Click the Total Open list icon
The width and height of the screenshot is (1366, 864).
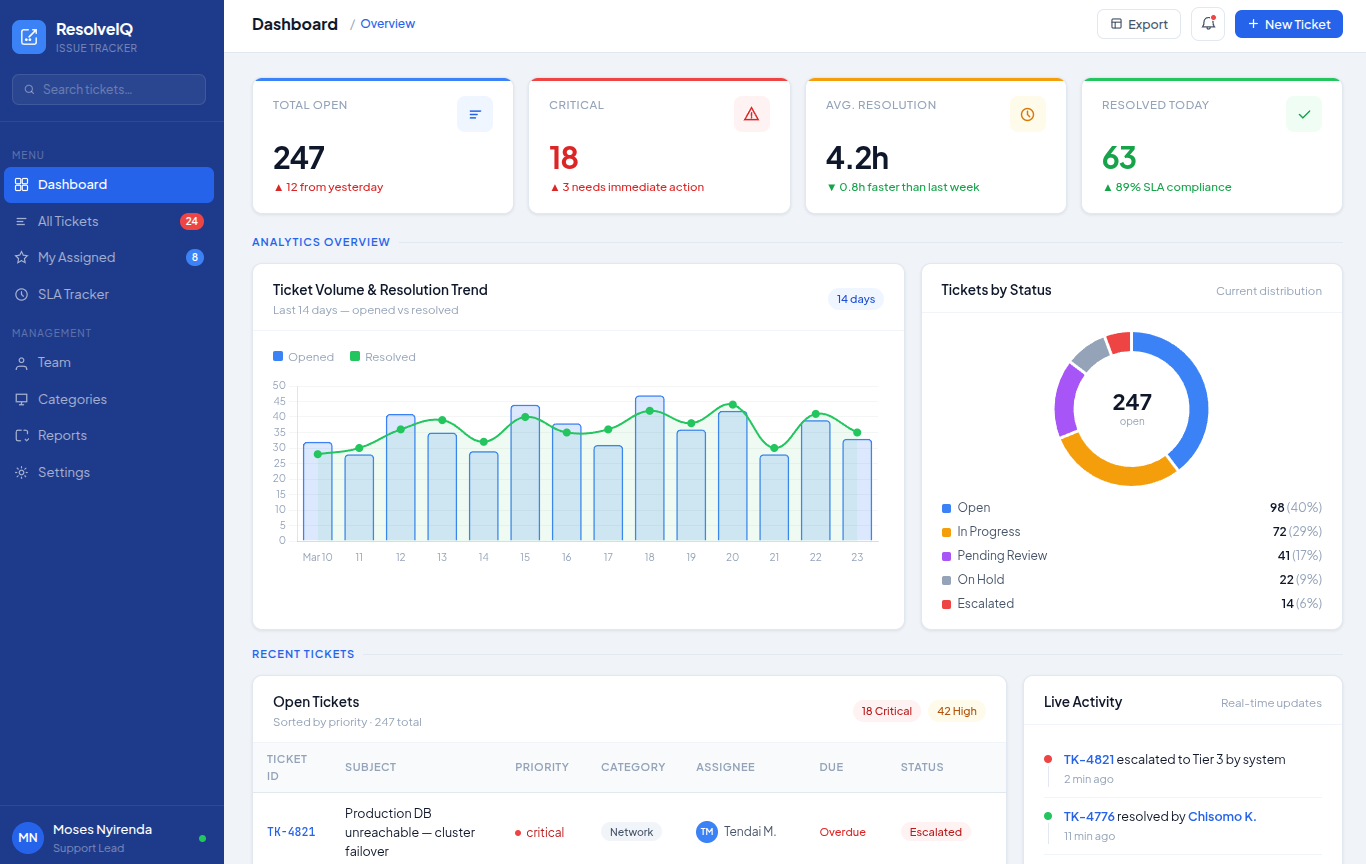(475, 114)
